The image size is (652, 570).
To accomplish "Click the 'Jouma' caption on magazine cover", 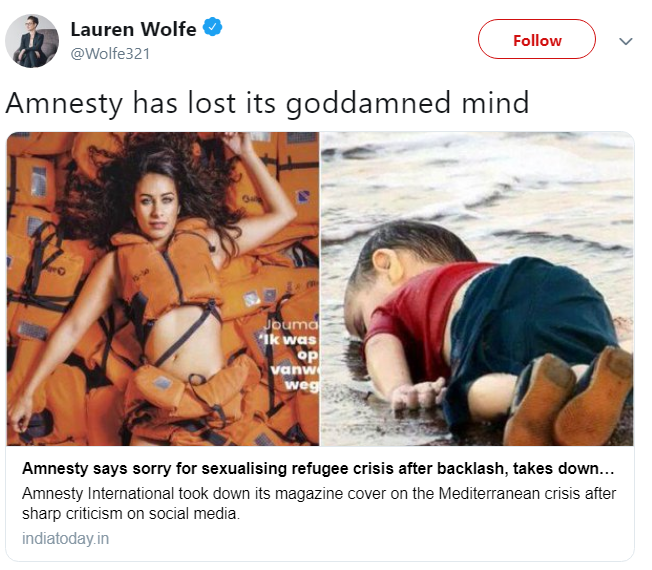I will pos(291,325).
